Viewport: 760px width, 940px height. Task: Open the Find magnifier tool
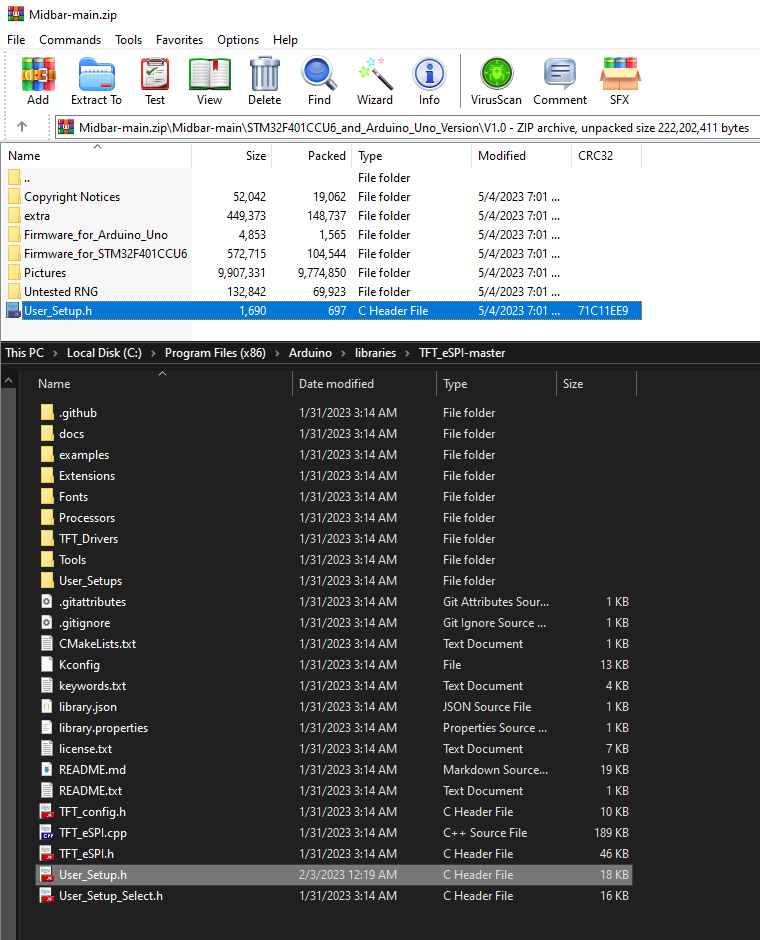point(319,74)
